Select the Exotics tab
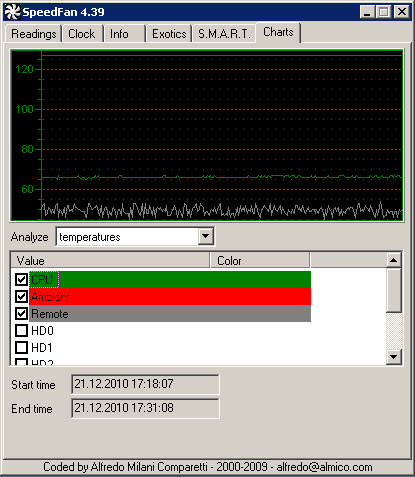Screen dimensions: 415x477 [169, 34]
